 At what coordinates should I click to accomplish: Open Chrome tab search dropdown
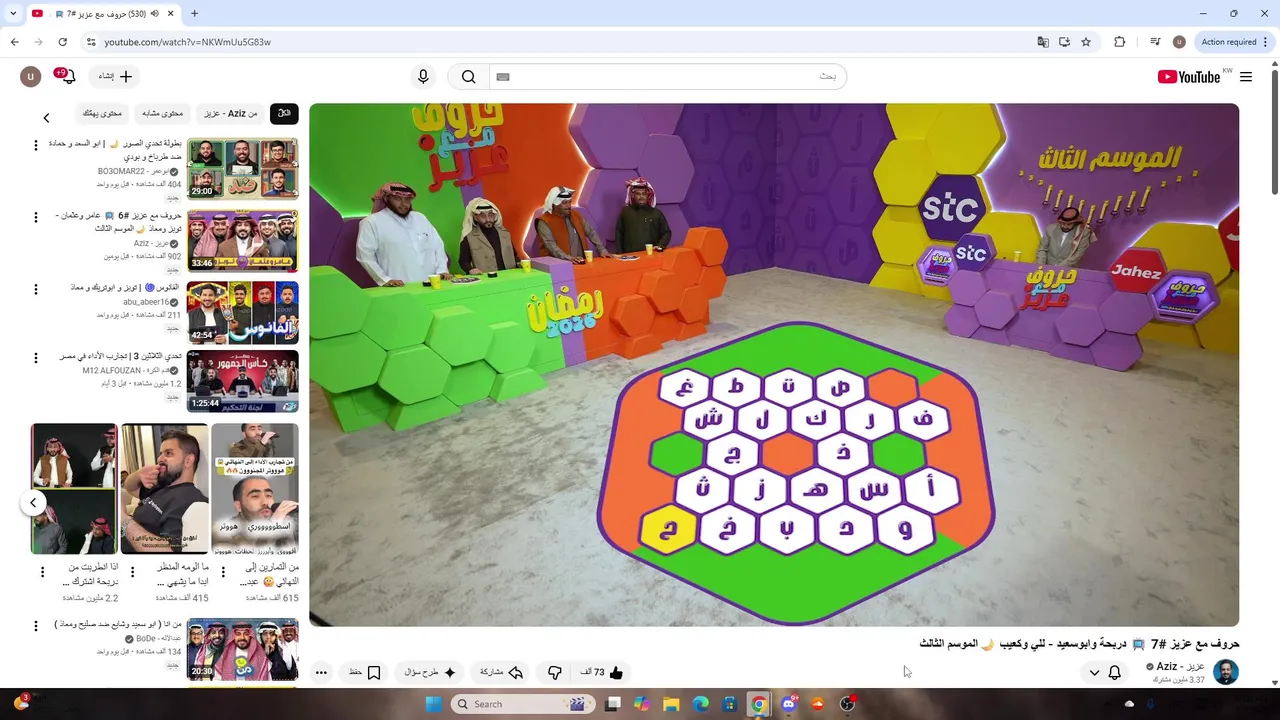[x=13, y=13]
